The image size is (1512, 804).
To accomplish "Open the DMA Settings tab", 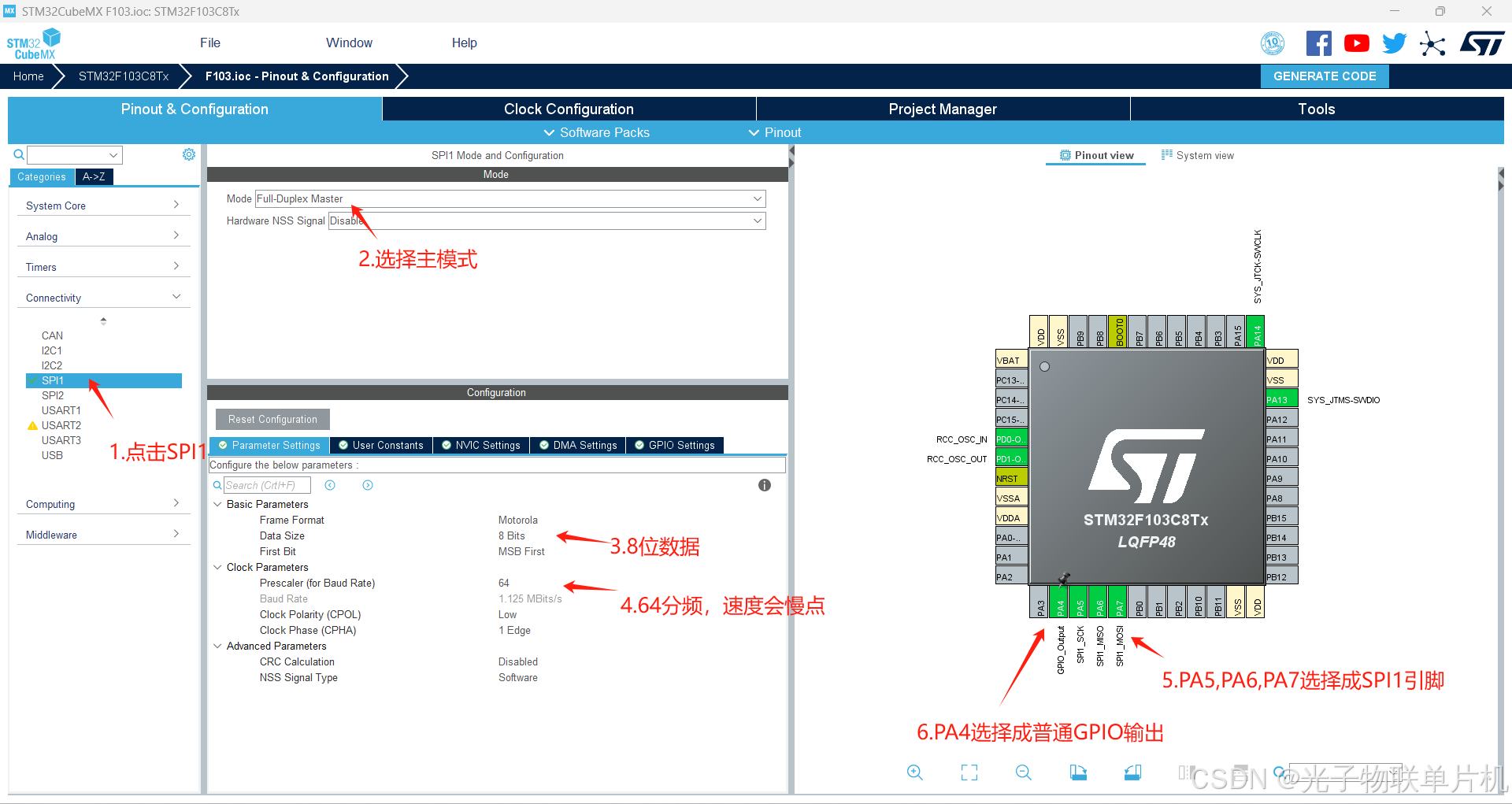I will (578, 445).
